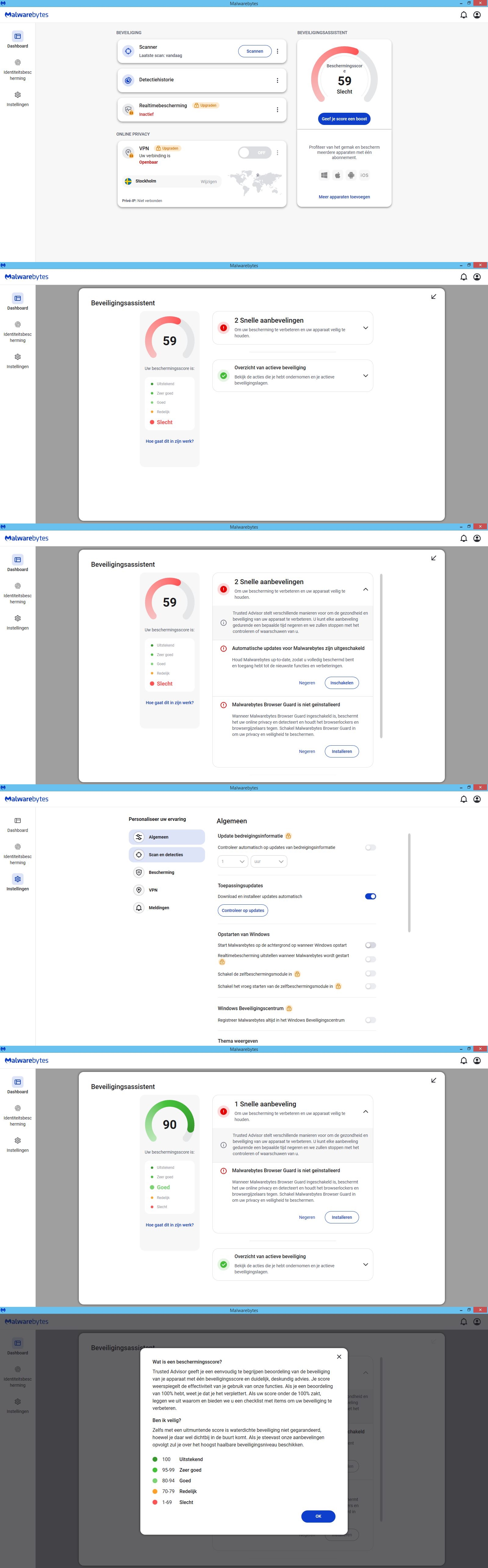The image size is (488, 1568).
Task: Click 'Meer apparaten toevoegen' link
Action: (344, 197)
